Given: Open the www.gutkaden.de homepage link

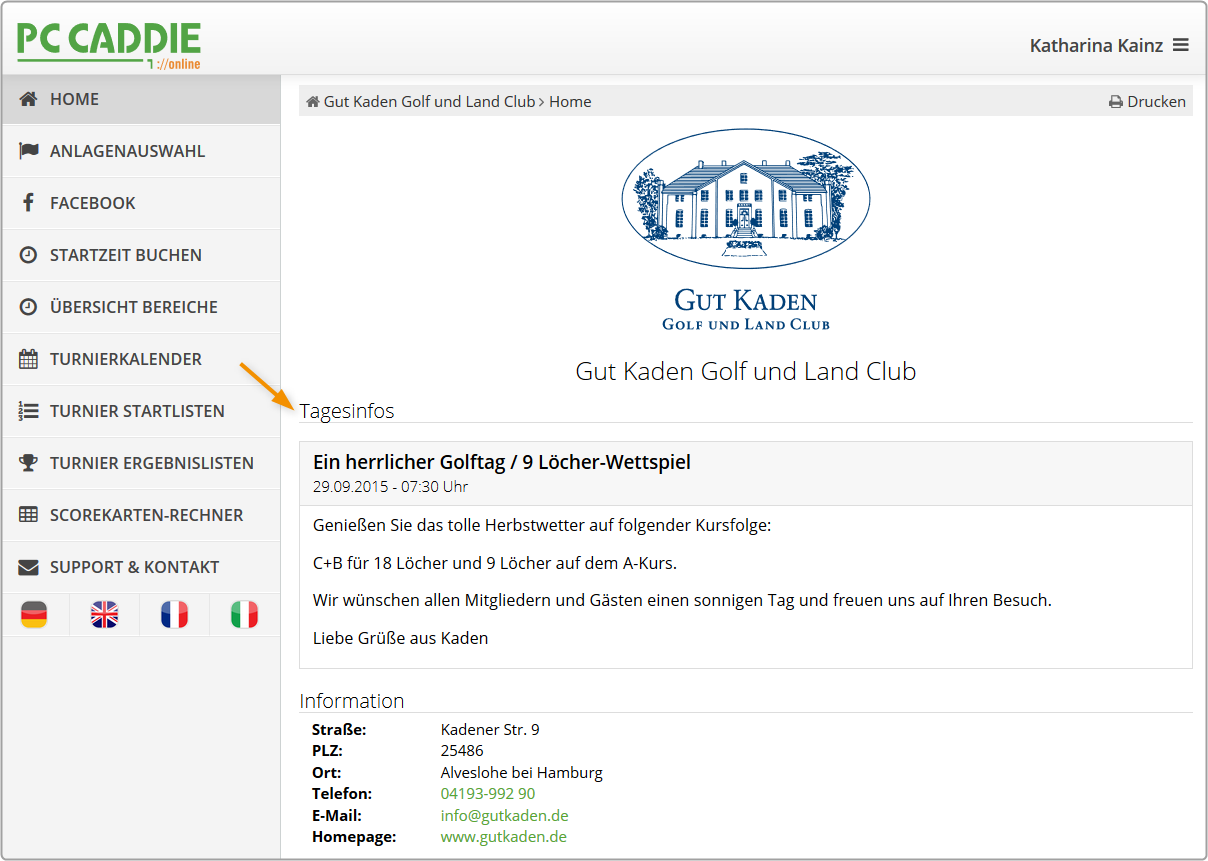Looking at the screenshot, I should [504, 836].
